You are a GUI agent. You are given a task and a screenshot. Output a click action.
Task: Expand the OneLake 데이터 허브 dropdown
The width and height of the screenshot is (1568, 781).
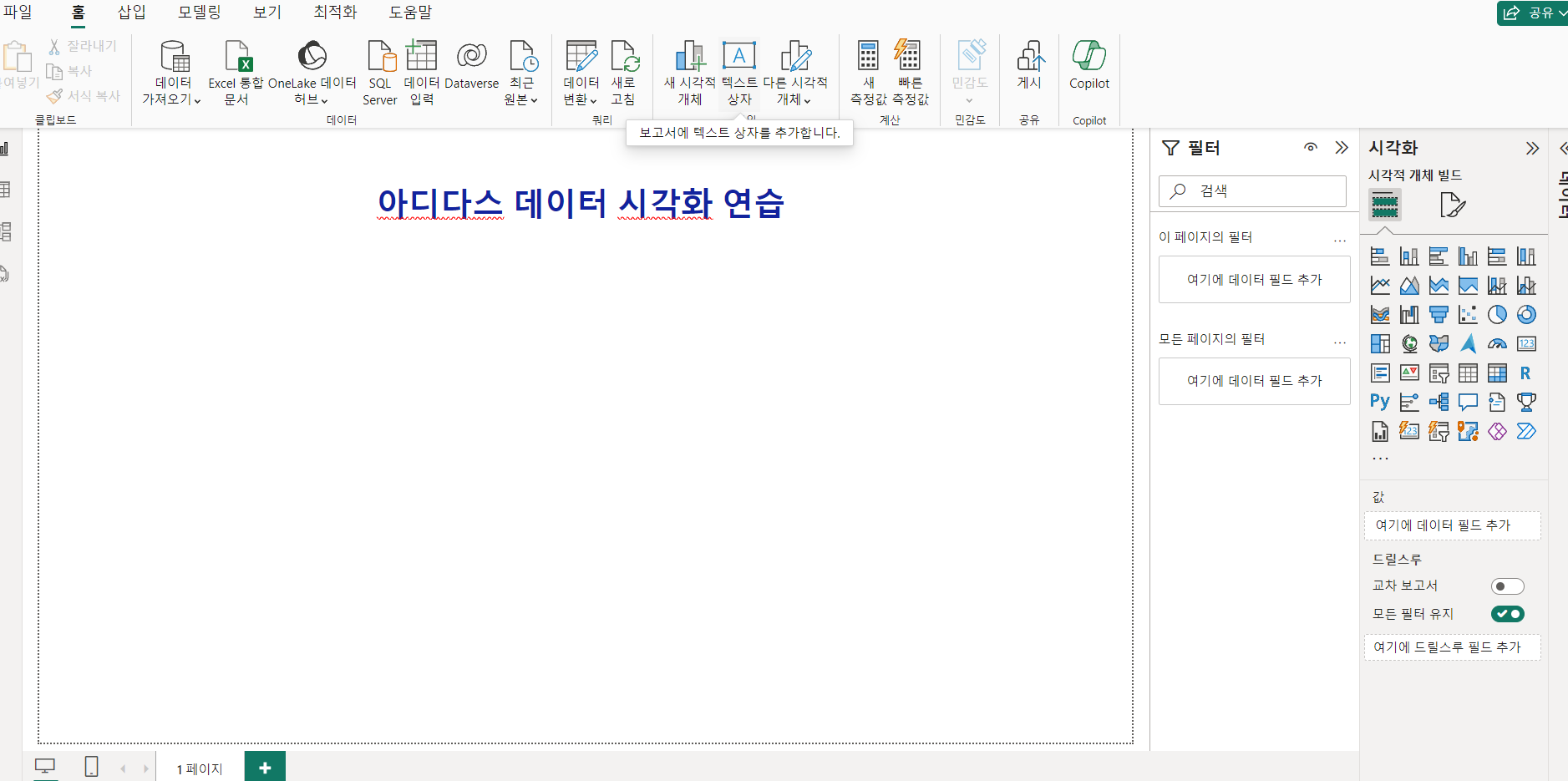[312, 74]
